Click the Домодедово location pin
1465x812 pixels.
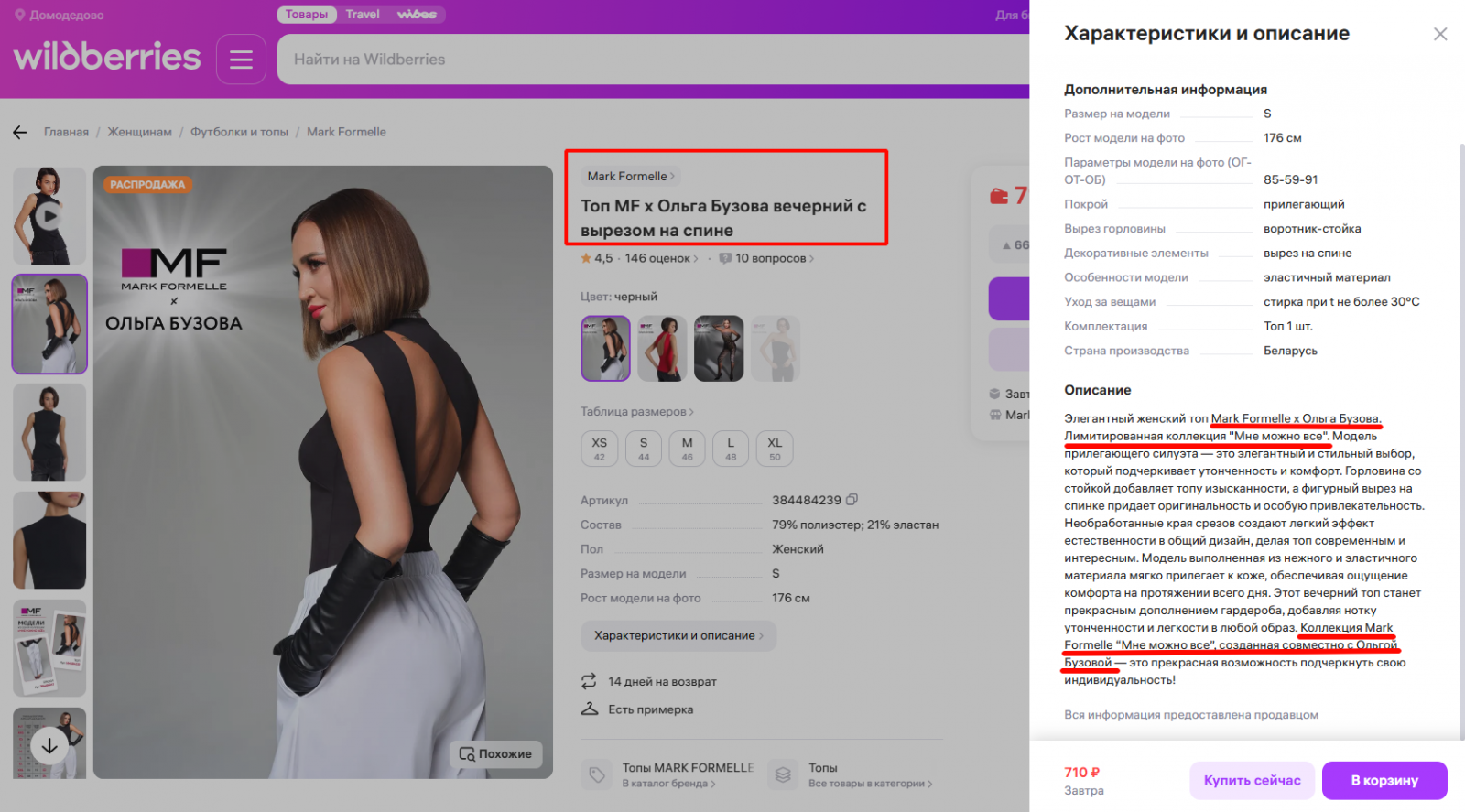click(x=19, y=15)
